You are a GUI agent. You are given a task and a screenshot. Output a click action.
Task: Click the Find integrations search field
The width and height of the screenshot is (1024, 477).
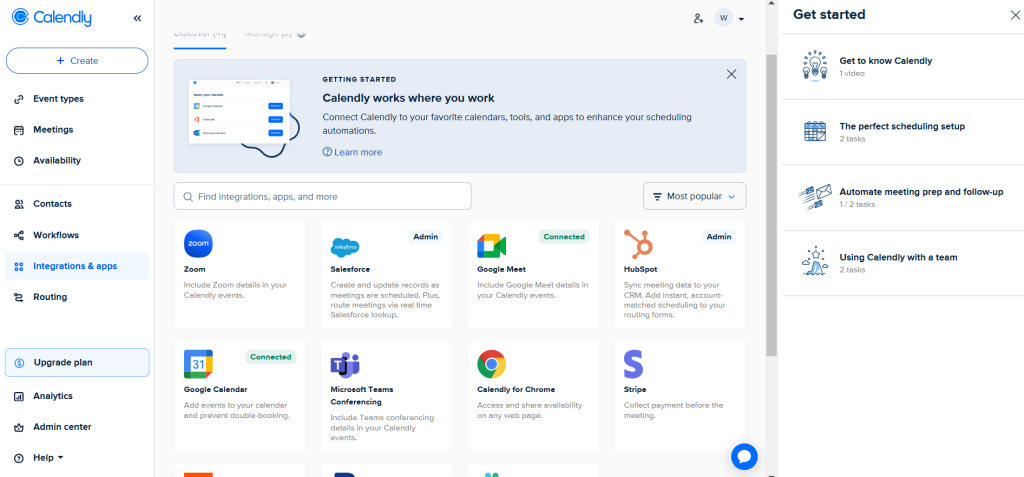[322, 196]
